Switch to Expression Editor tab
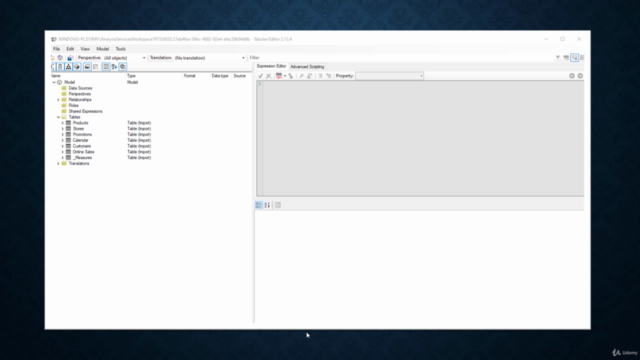The width and height of the screenshot is (640, 360). [271, 66]
